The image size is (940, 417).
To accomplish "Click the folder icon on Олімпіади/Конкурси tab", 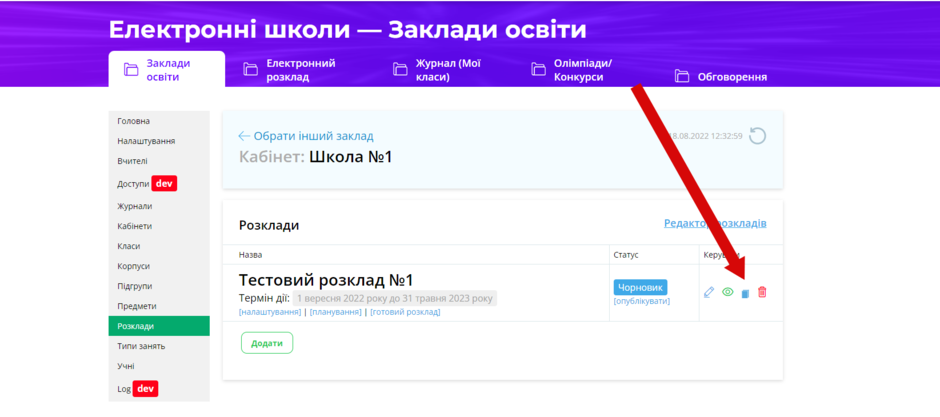I will (538, 70).
